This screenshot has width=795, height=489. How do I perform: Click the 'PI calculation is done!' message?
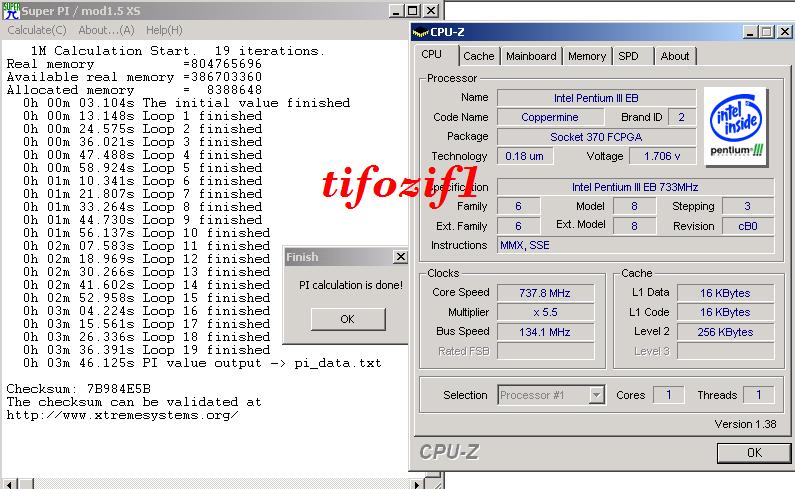pos(351,285)
